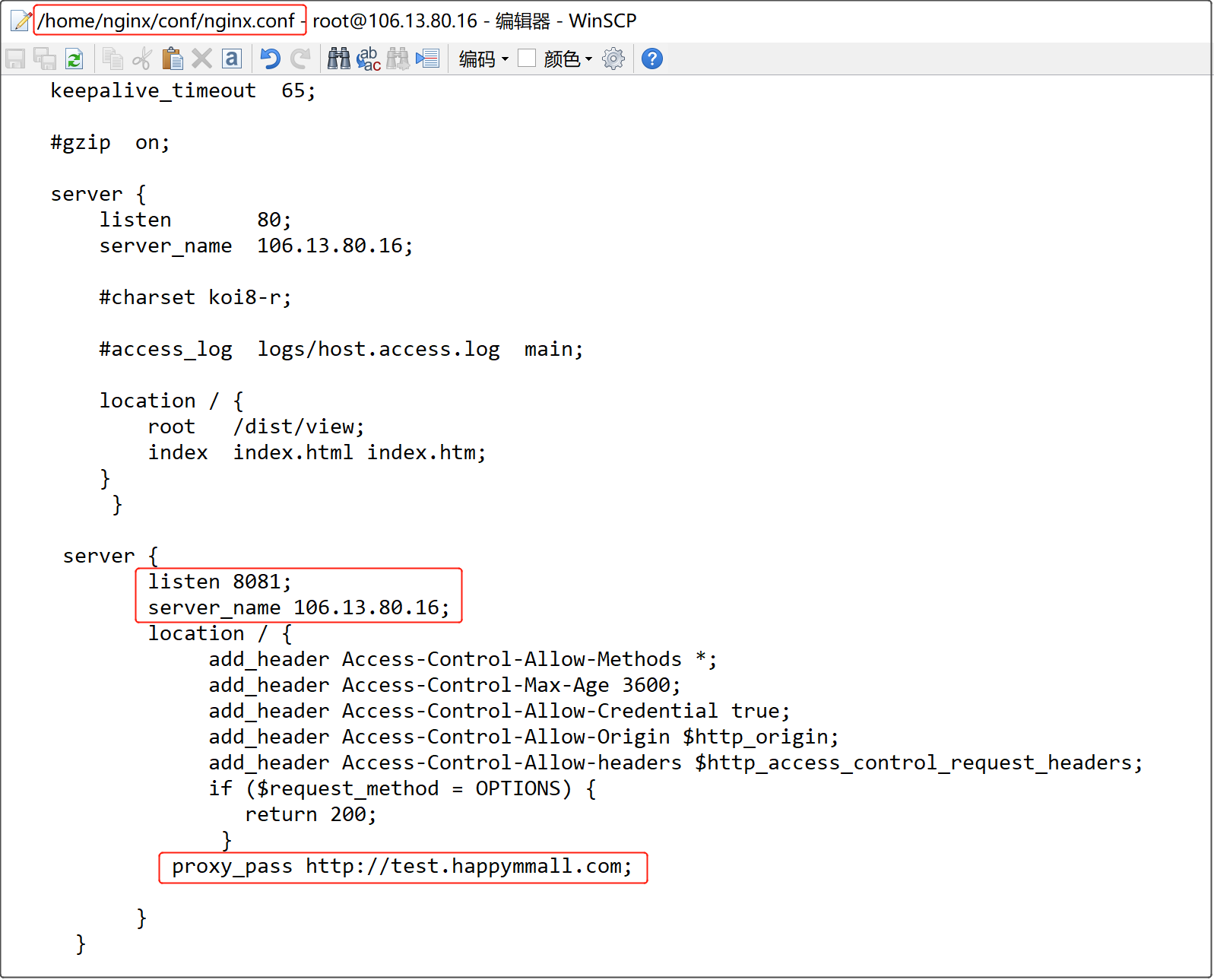This screenshot has height=980, width=1214.
Task: Click the Delete X icon
Action: click(x=201, y=59)
